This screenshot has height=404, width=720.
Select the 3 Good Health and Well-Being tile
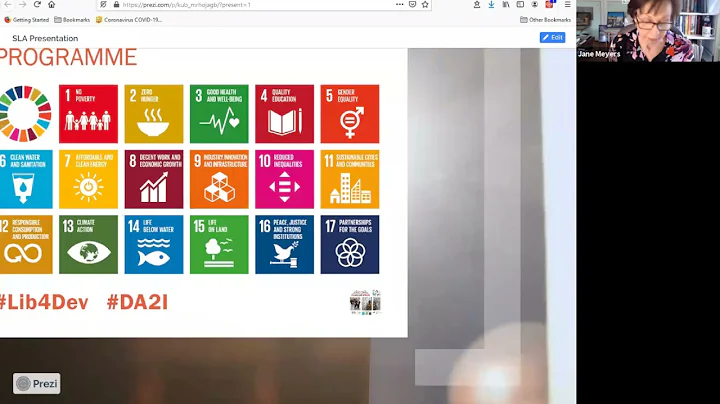[x=219, y=114]
